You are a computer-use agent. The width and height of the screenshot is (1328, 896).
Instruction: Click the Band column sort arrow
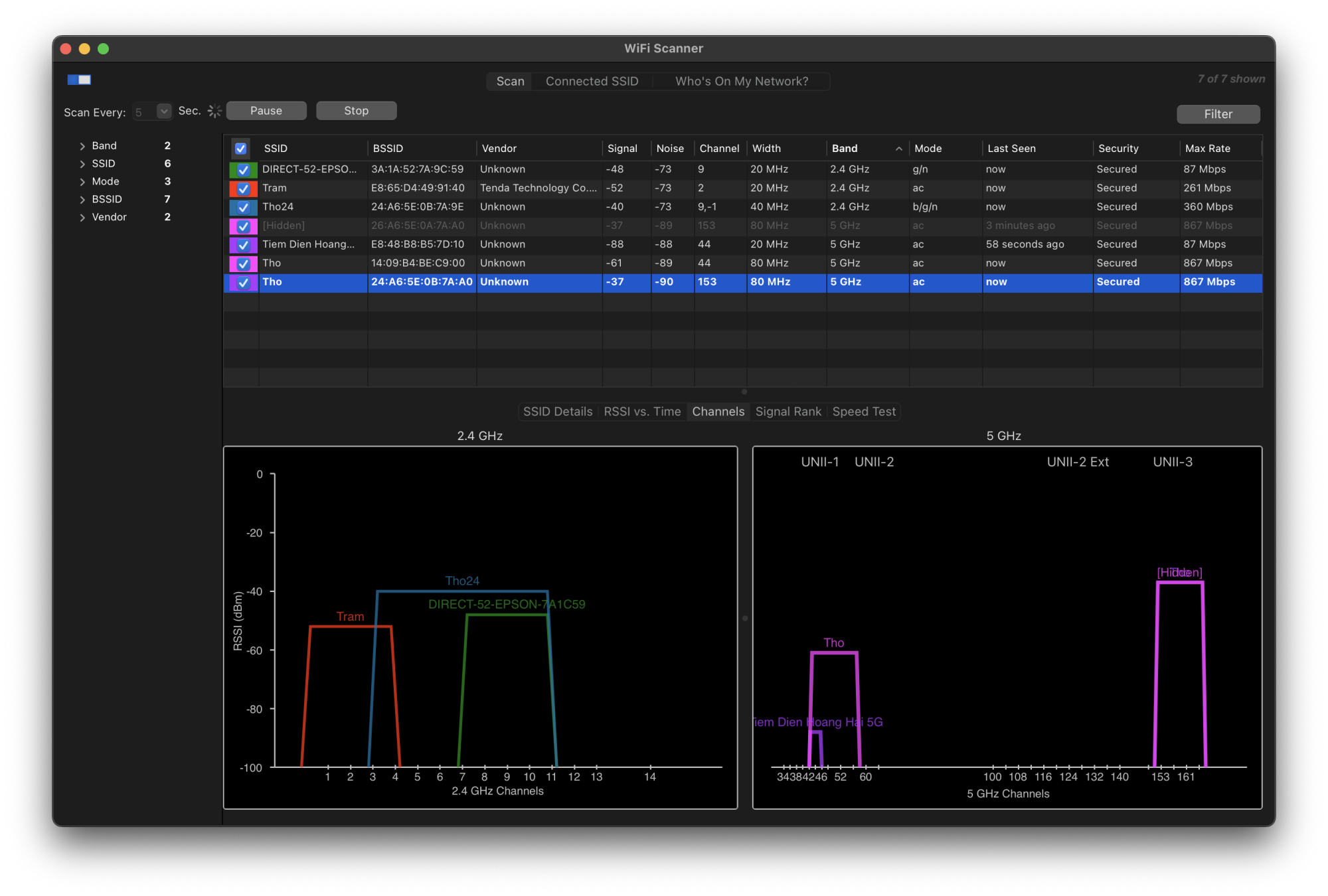point(898,149)
